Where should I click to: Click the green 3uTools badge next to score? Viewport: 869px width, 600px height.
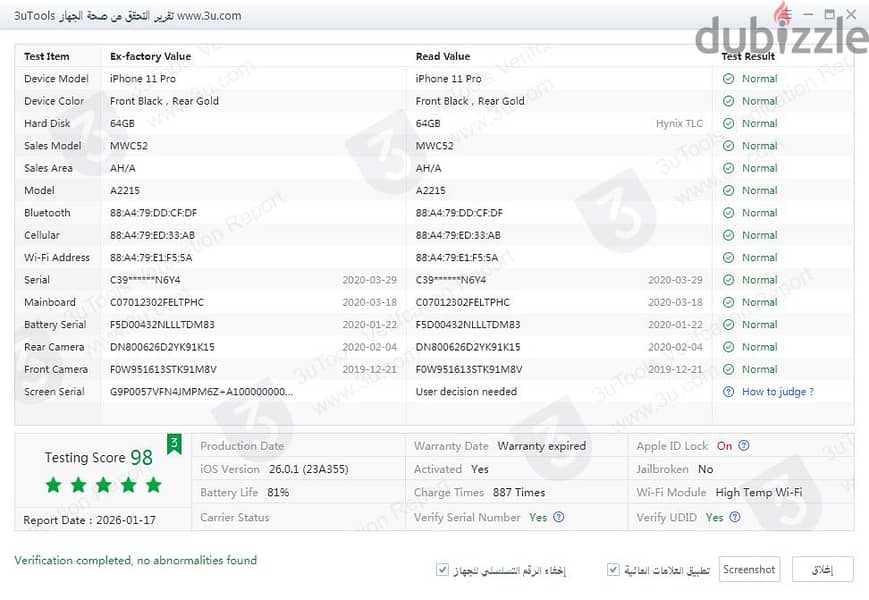(174, 444)
